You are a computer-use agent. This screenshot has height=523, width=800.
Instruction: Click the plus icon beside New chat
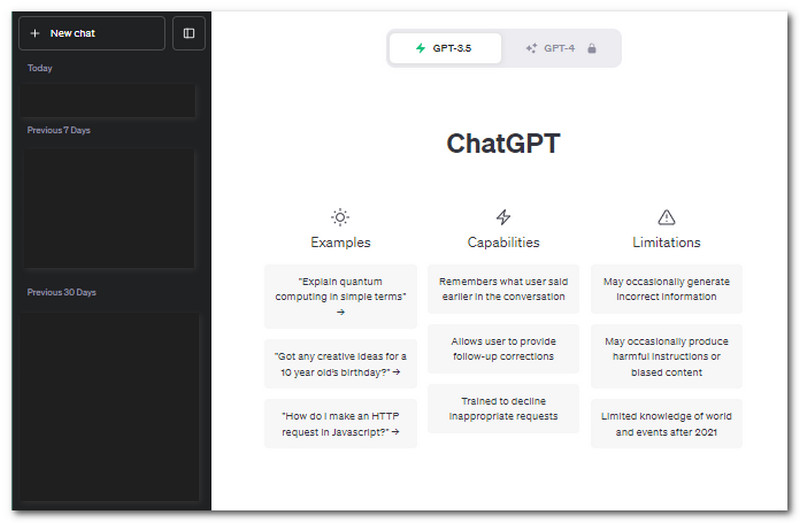[x=35, y=33]
